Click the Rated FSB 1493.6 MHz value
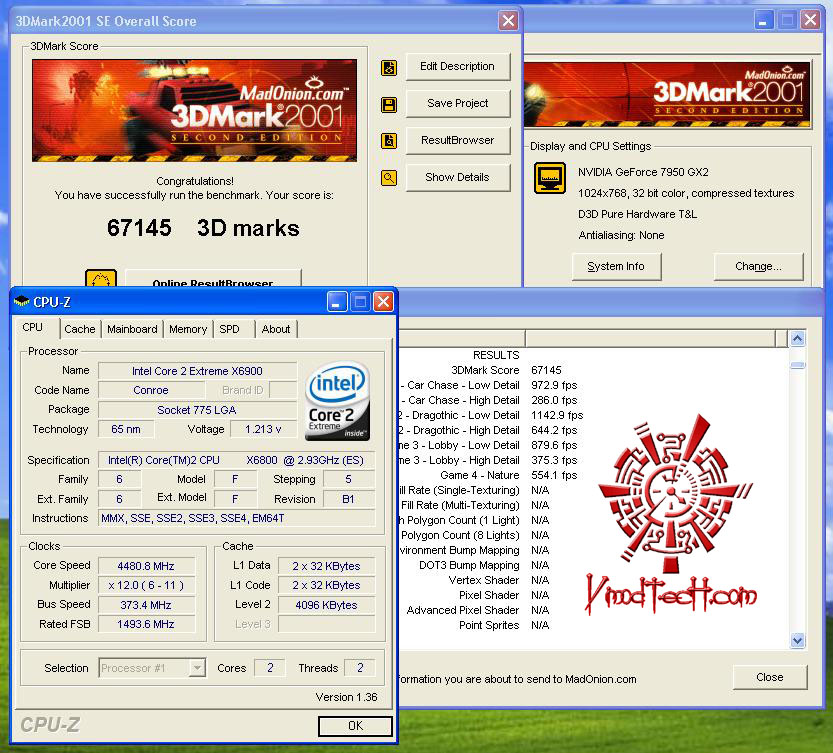The image size is (833, 753). pyautogui.click(x=146, y=624)
